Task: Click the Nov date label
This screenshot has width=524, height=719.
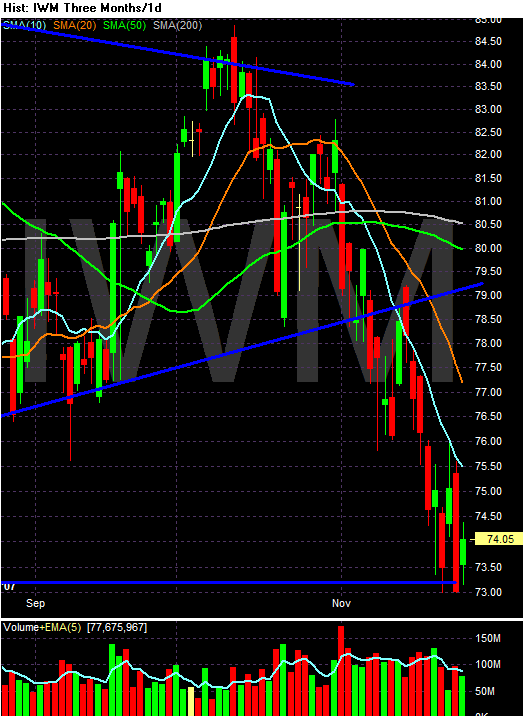Action: click(341, 603)
